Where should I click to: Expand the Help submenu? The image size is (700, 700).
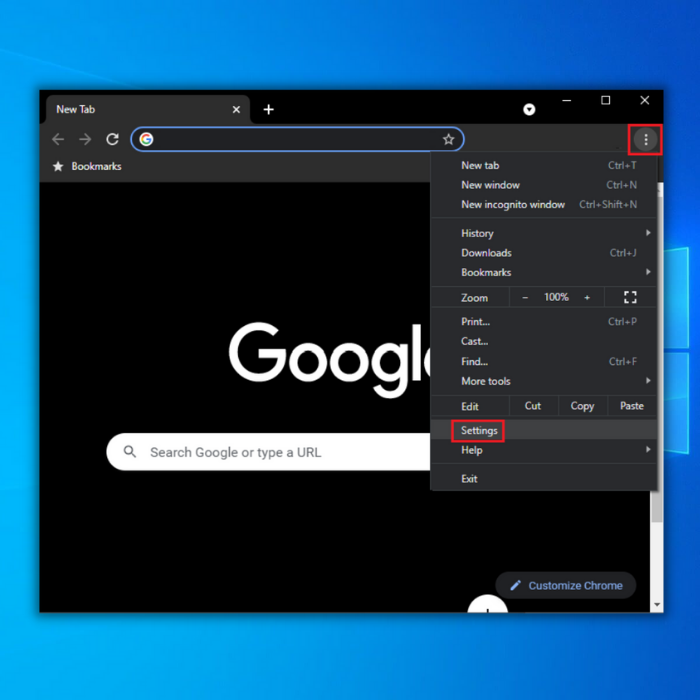pyautogui.click(x=543, y=450)
